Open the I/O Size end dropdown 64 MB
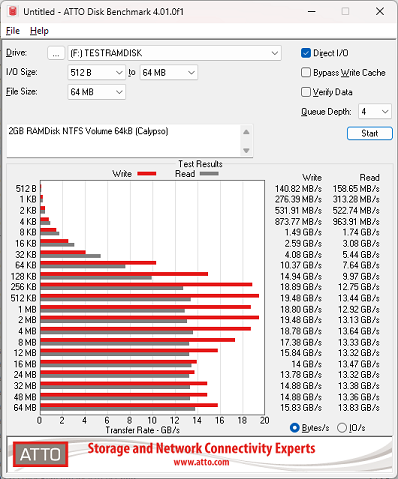 (x=168, y=72)
